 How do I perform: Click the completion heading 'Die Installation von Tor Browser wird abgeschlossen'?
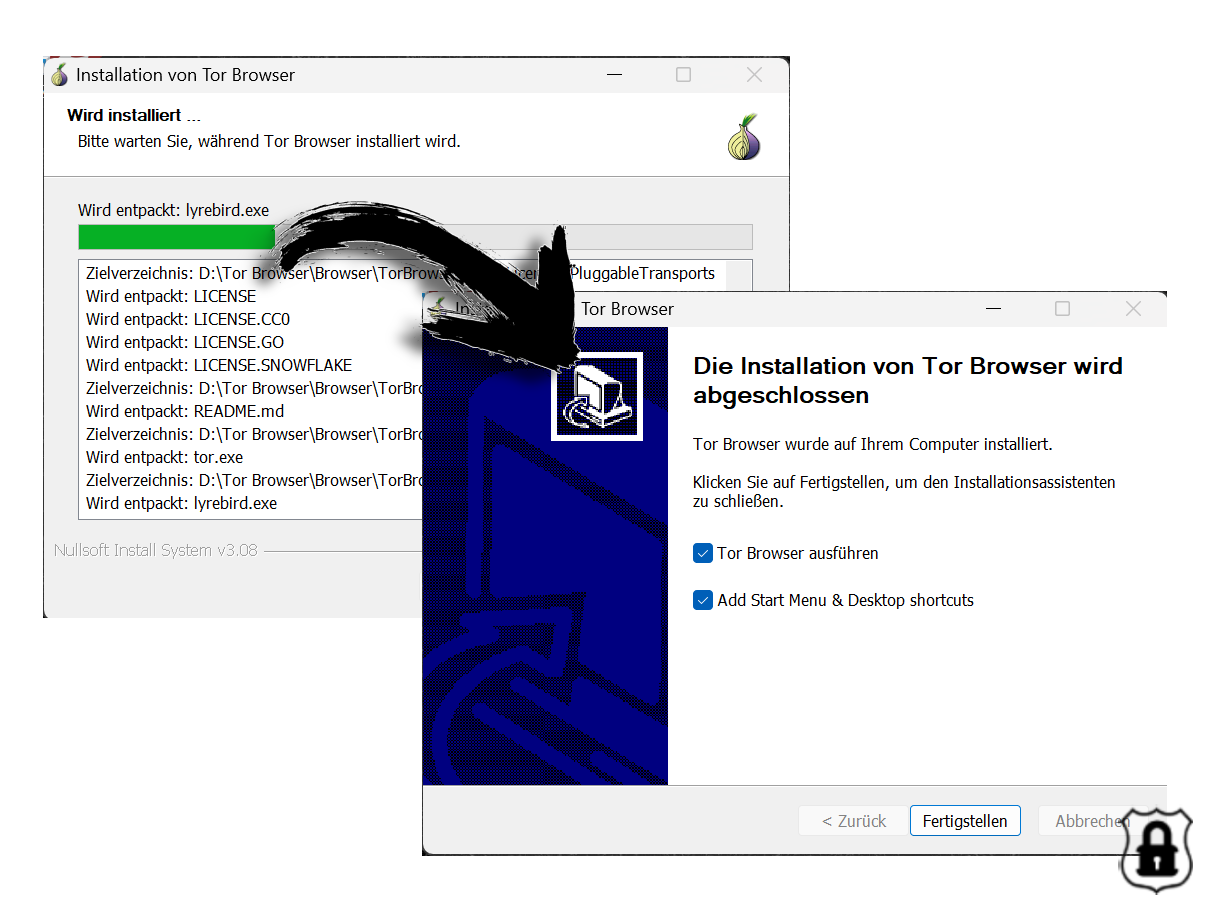point(908,380)
